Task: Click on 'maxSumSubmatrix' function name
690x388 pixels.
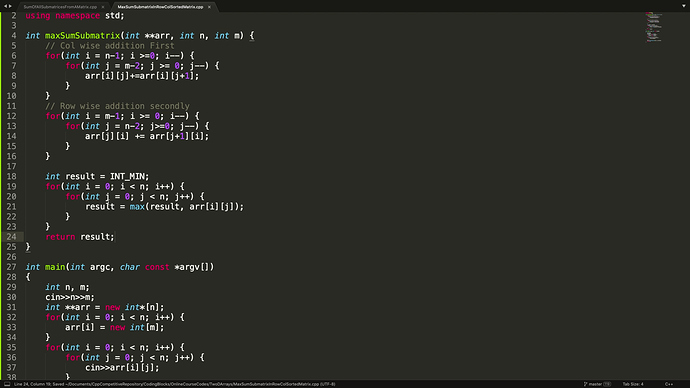Action: (x=82, y=36)
